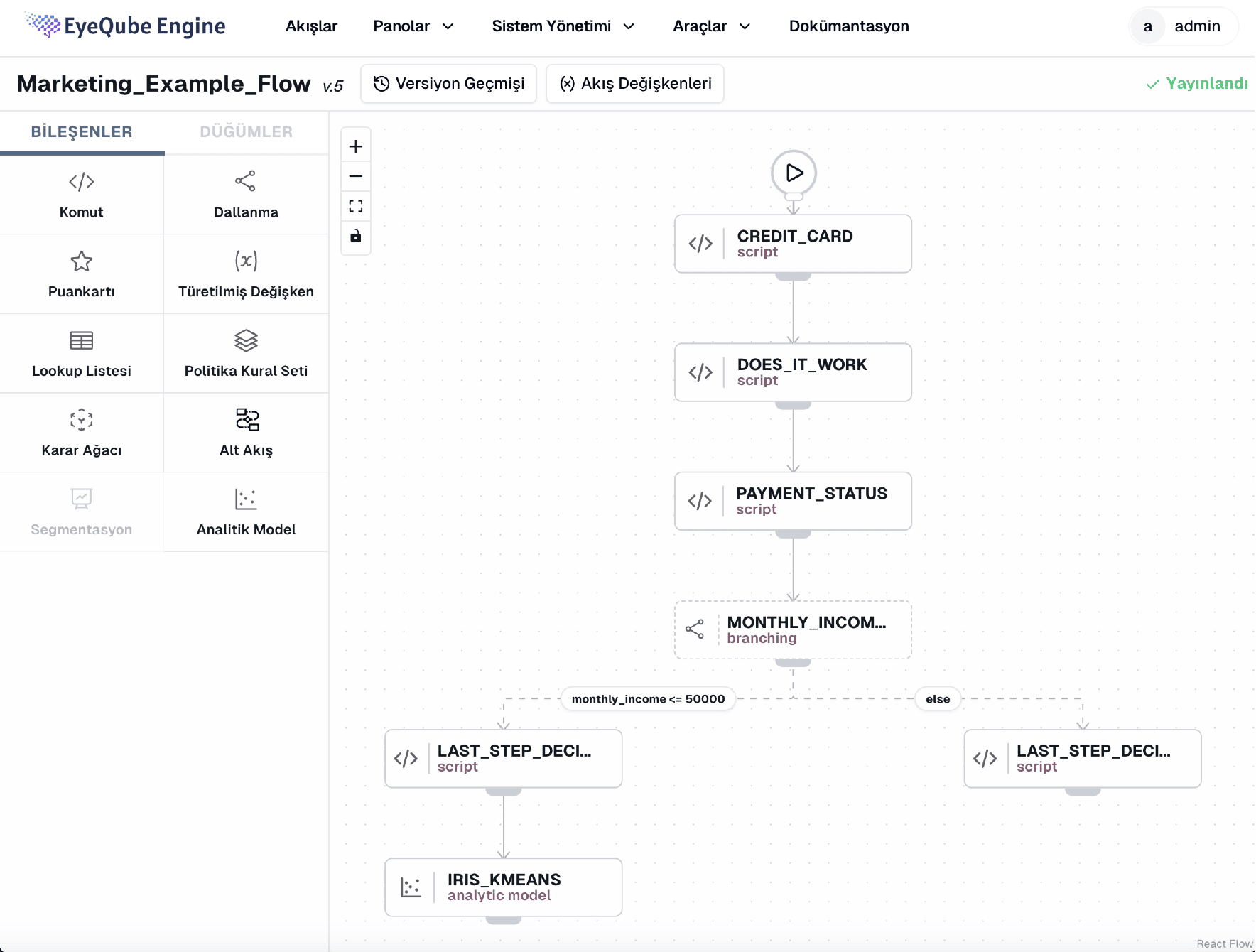Open Akışlar in the top navigation
This screenshot has width=1256, height=952.
click(311, 26)
